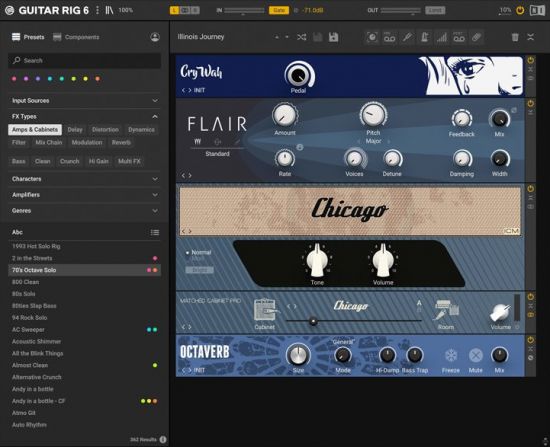550x447 pixels.
Task: Open the three-dot main menu
Action: tap(98, 10)
